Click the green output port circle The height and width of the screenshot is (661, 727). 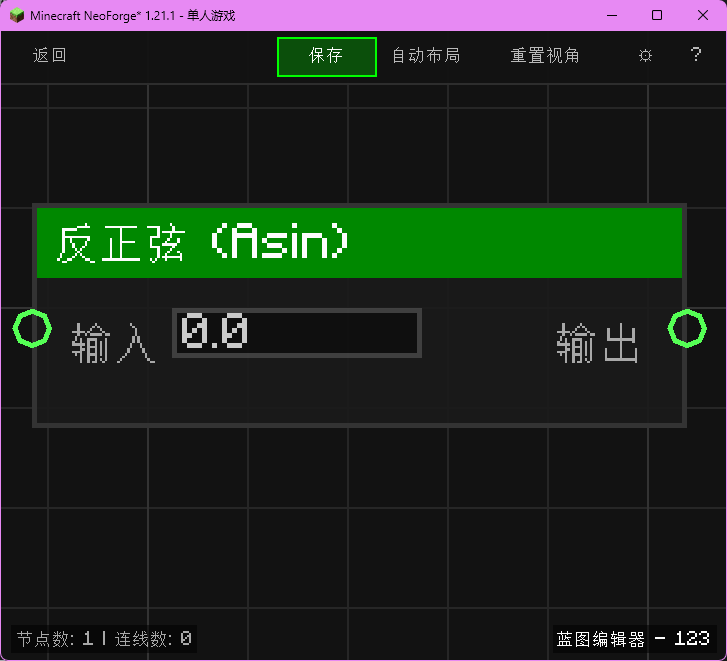coord(687,328)
